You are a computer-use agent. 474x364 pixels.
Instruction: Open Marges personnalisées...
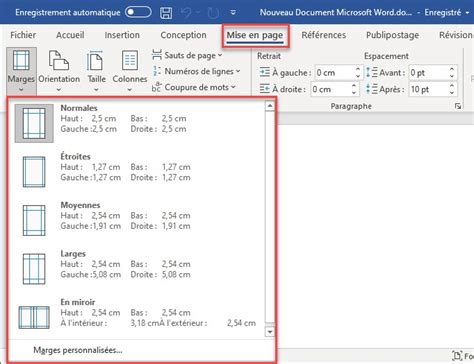coord(78,350)
